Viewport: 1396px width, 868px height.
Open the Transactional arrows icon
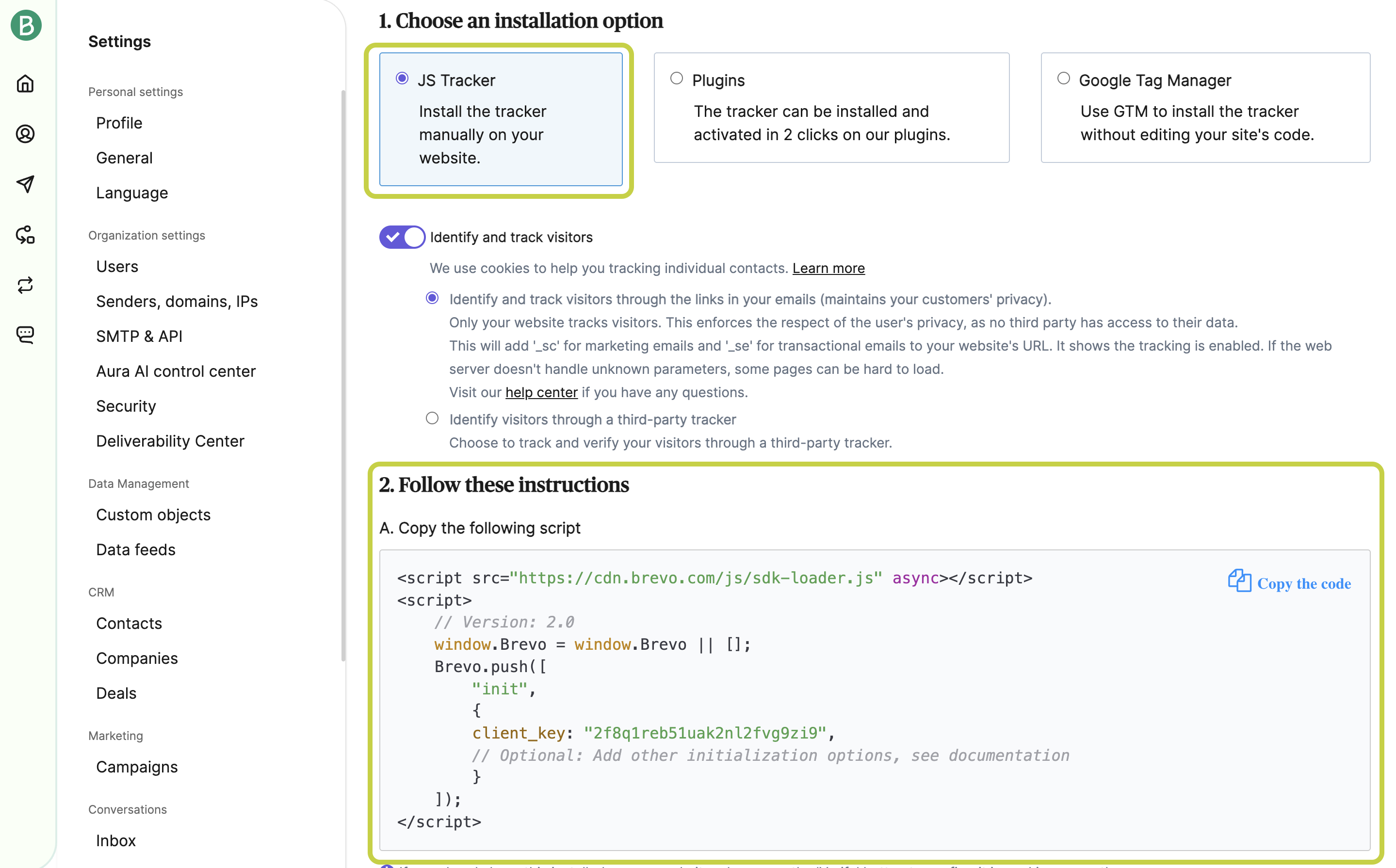[25, 285]
